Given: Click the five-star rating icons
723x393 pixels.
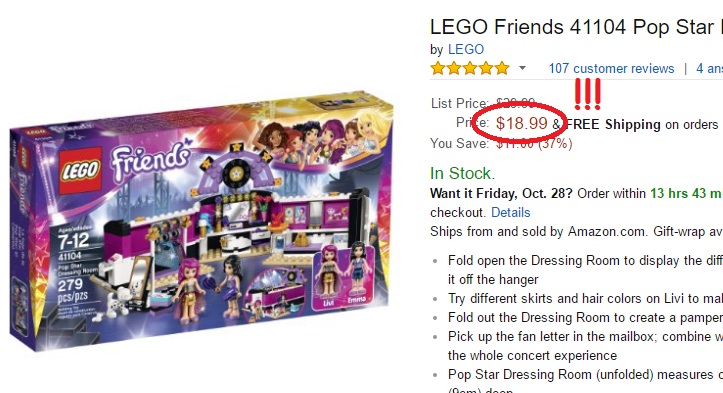Looking at the screenshot, I should coord(470,68).
